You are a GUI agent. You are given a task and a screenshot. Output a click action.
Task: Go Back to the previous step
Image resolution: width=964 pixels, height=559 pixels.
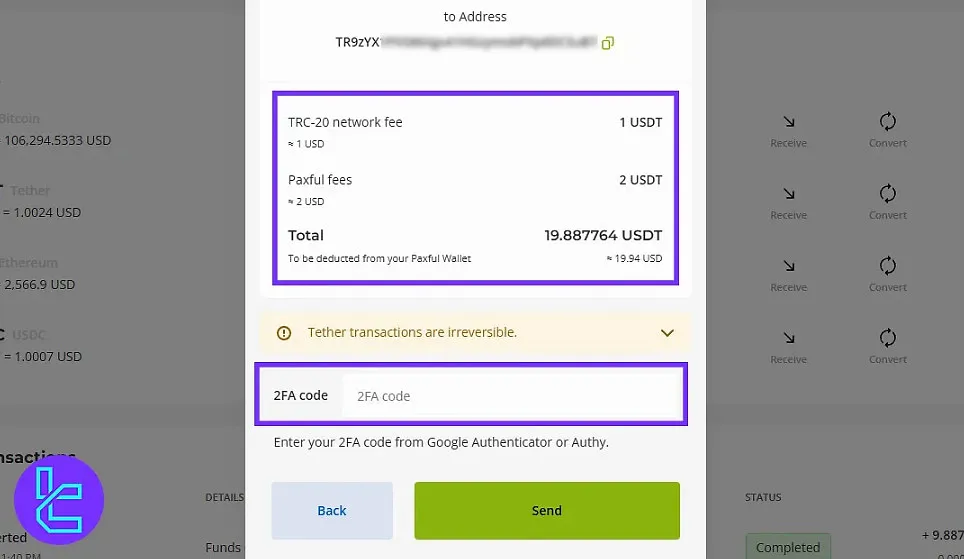[x=332, y=510]
